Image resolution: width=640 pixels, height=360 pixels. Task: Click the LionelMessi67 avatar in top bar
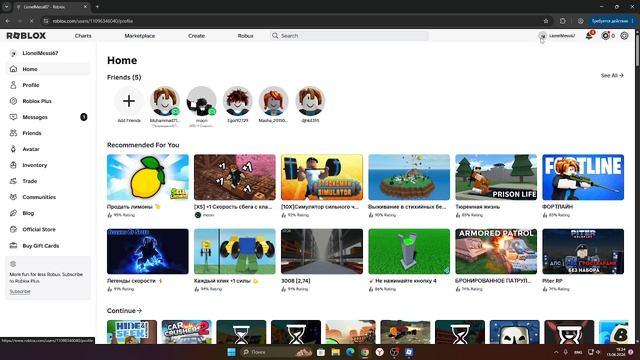(542, 36)
